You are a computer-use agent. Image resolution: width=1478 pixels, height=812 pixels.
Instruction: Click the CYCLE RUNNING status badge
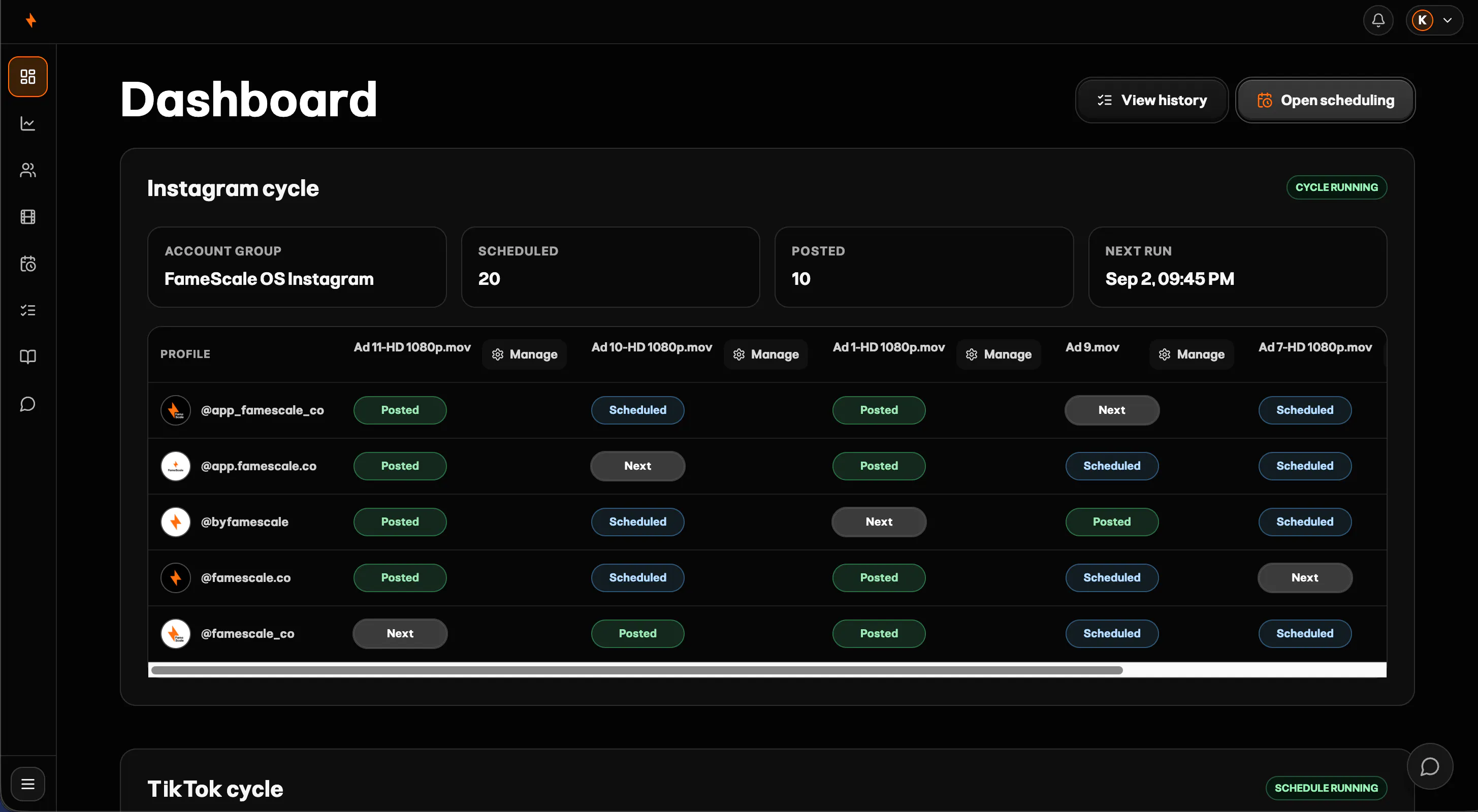[x=1336, y=188]
